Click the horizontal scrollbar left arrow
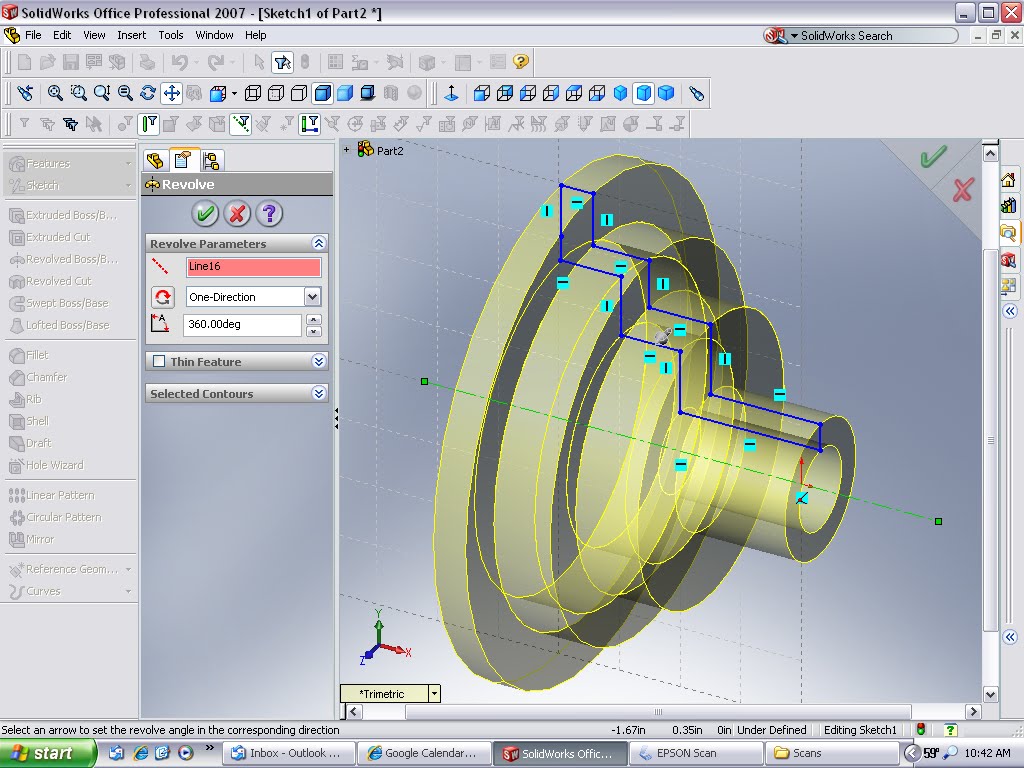This screenshot has width=1024, height=768. click(353, 711)
